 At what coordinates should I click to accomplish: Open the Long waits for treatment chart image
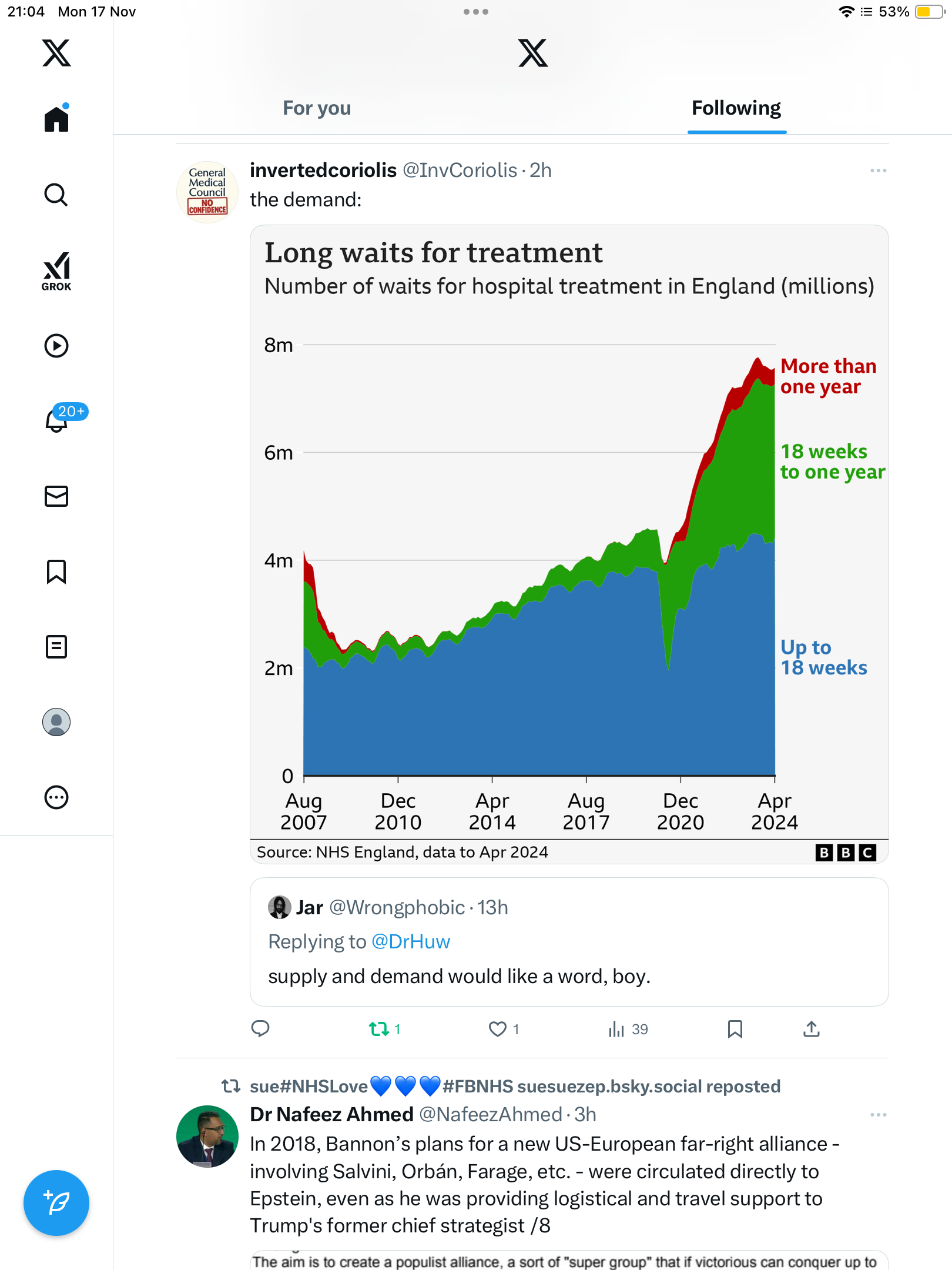[x=569, y=544]
